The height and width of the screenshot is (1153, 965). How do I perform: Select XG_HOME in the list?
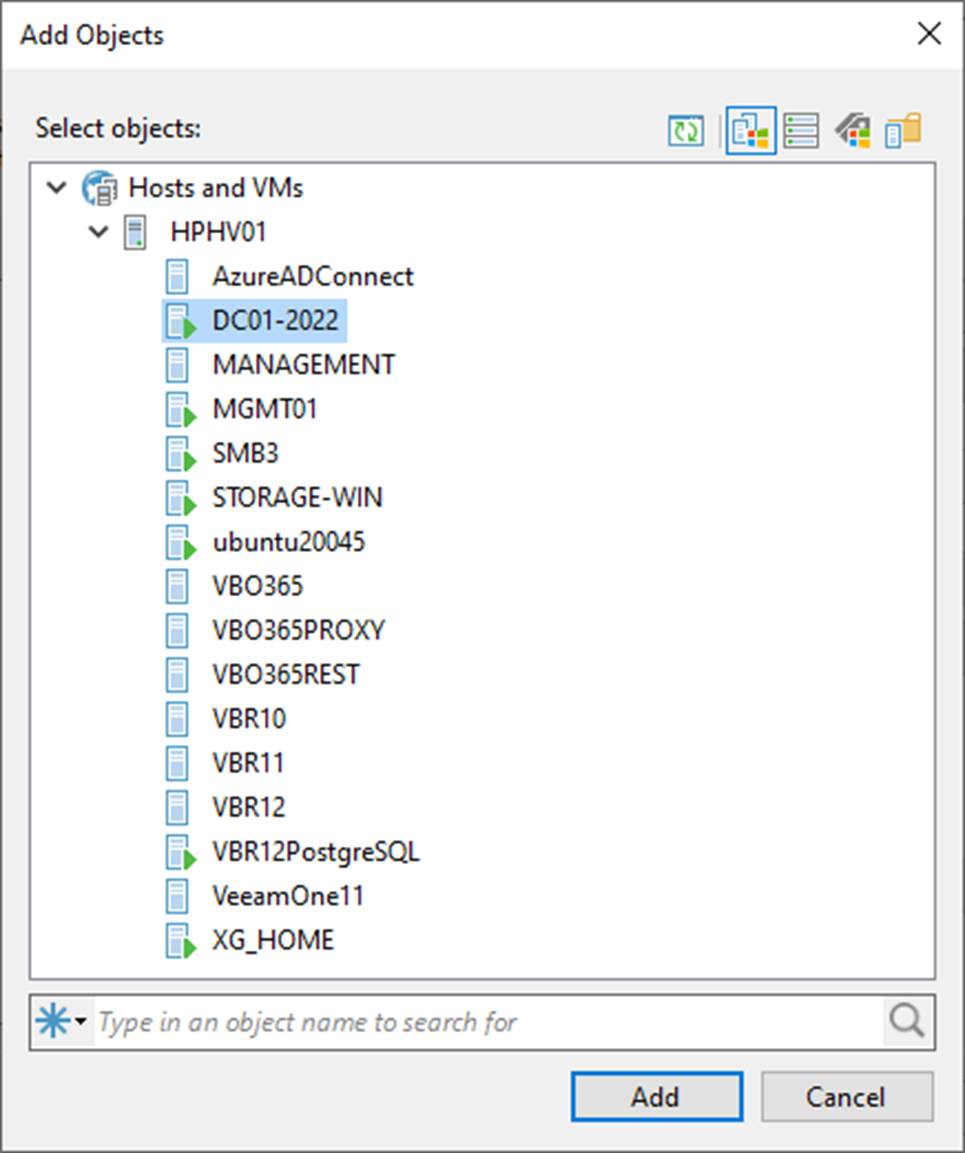pyautogui.click(x=273, y=940)
